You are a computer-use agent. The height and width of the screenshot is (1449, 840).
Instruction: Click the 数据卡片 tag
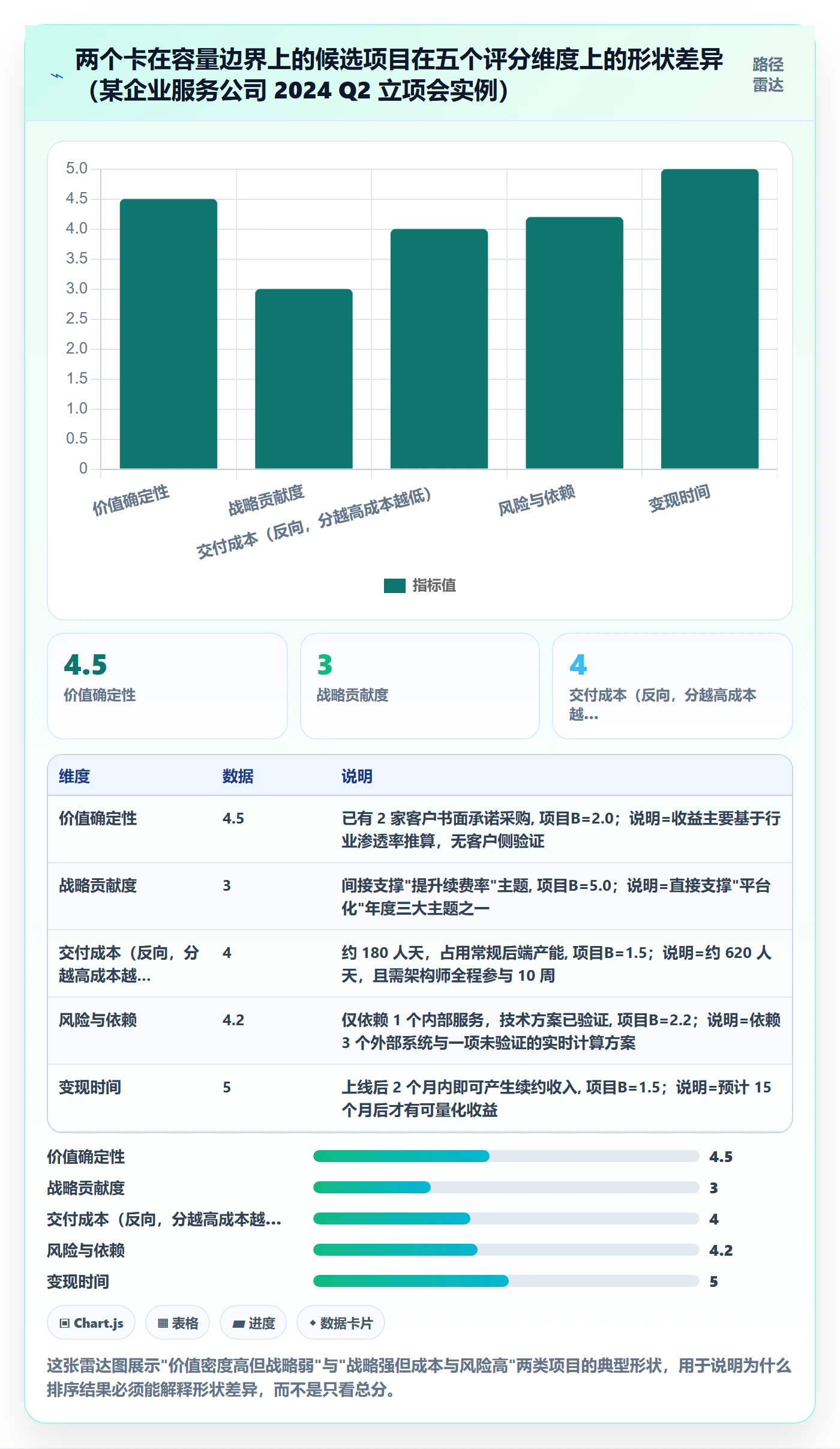(341, 1322)
